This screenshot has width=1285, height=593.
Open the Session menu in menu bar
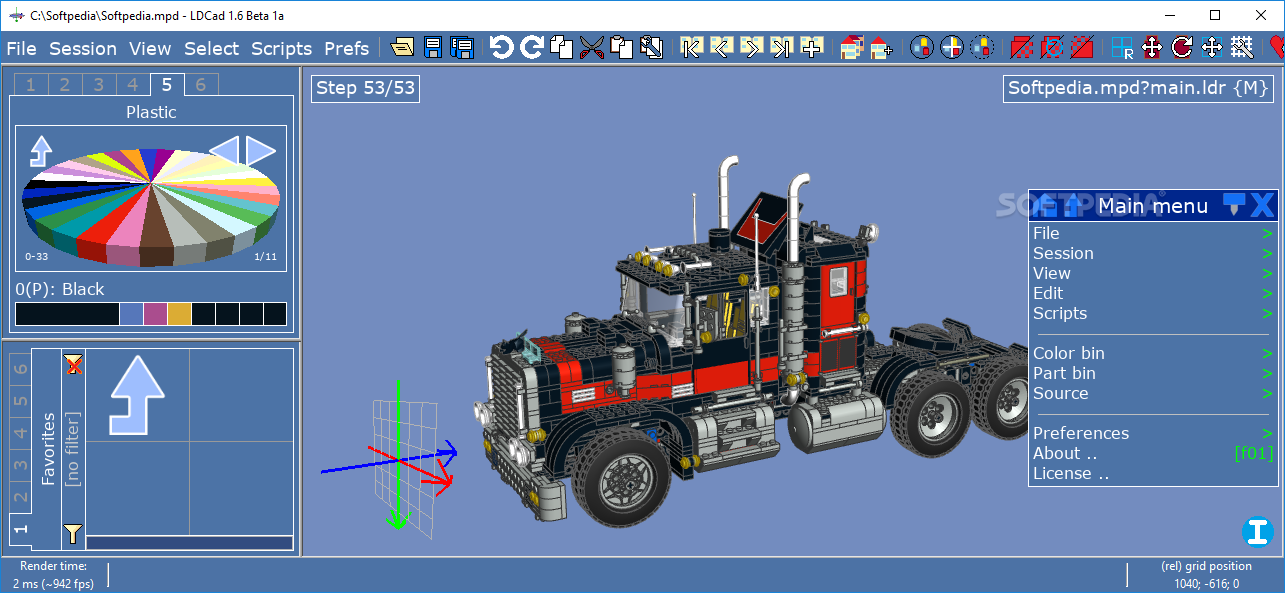click(x=83, y=48)
